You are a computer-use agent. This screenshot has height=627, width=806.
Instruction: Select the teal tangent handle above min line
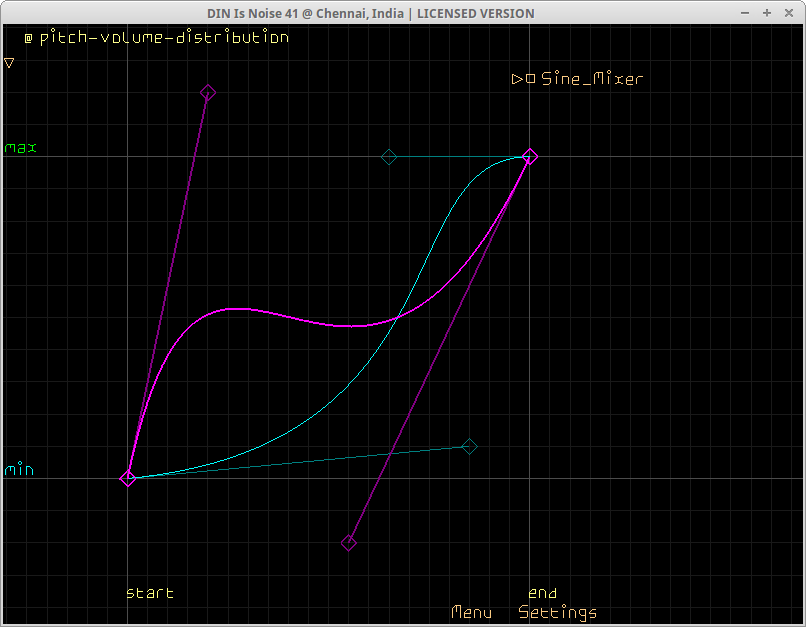(469, 447)
